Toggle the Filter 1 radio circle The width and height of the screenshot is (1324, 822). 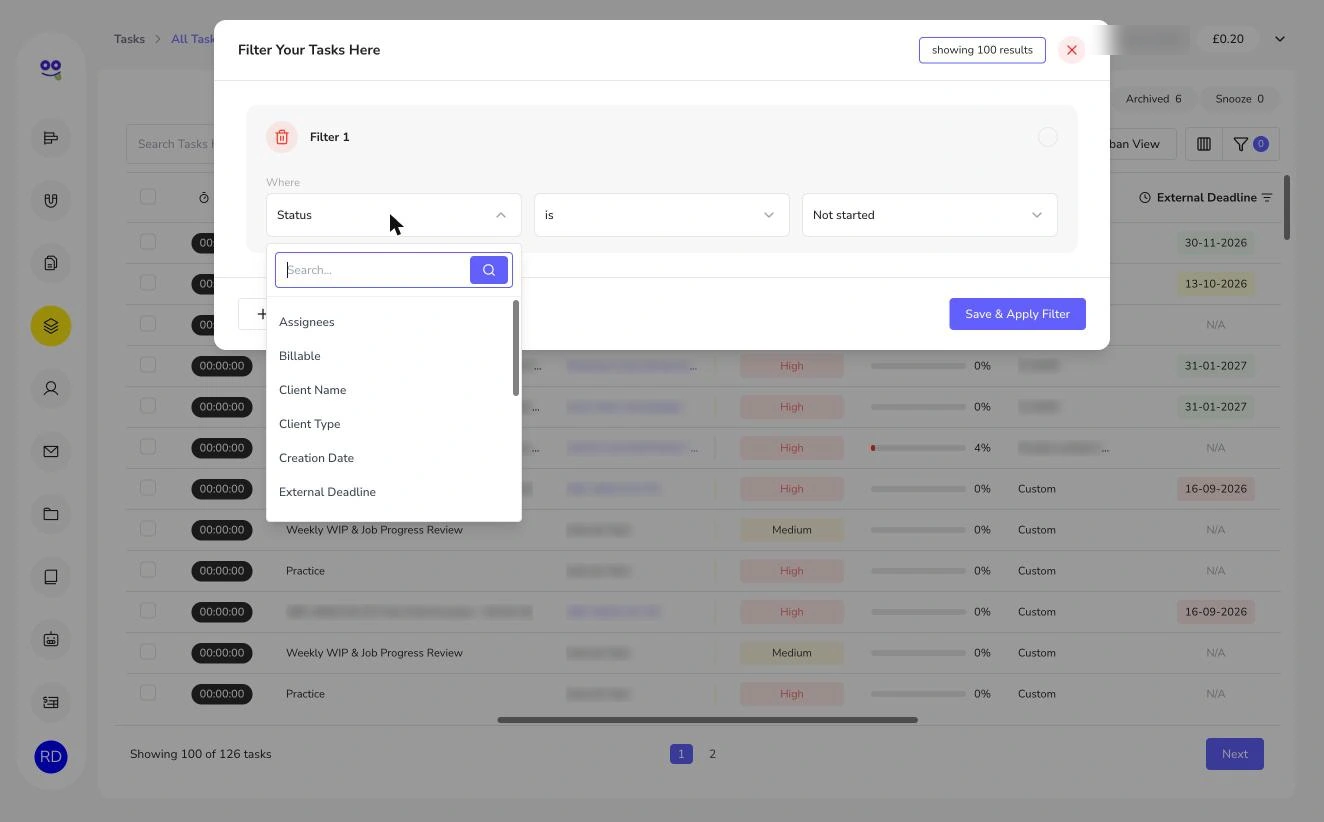[x=1047, y=137]
